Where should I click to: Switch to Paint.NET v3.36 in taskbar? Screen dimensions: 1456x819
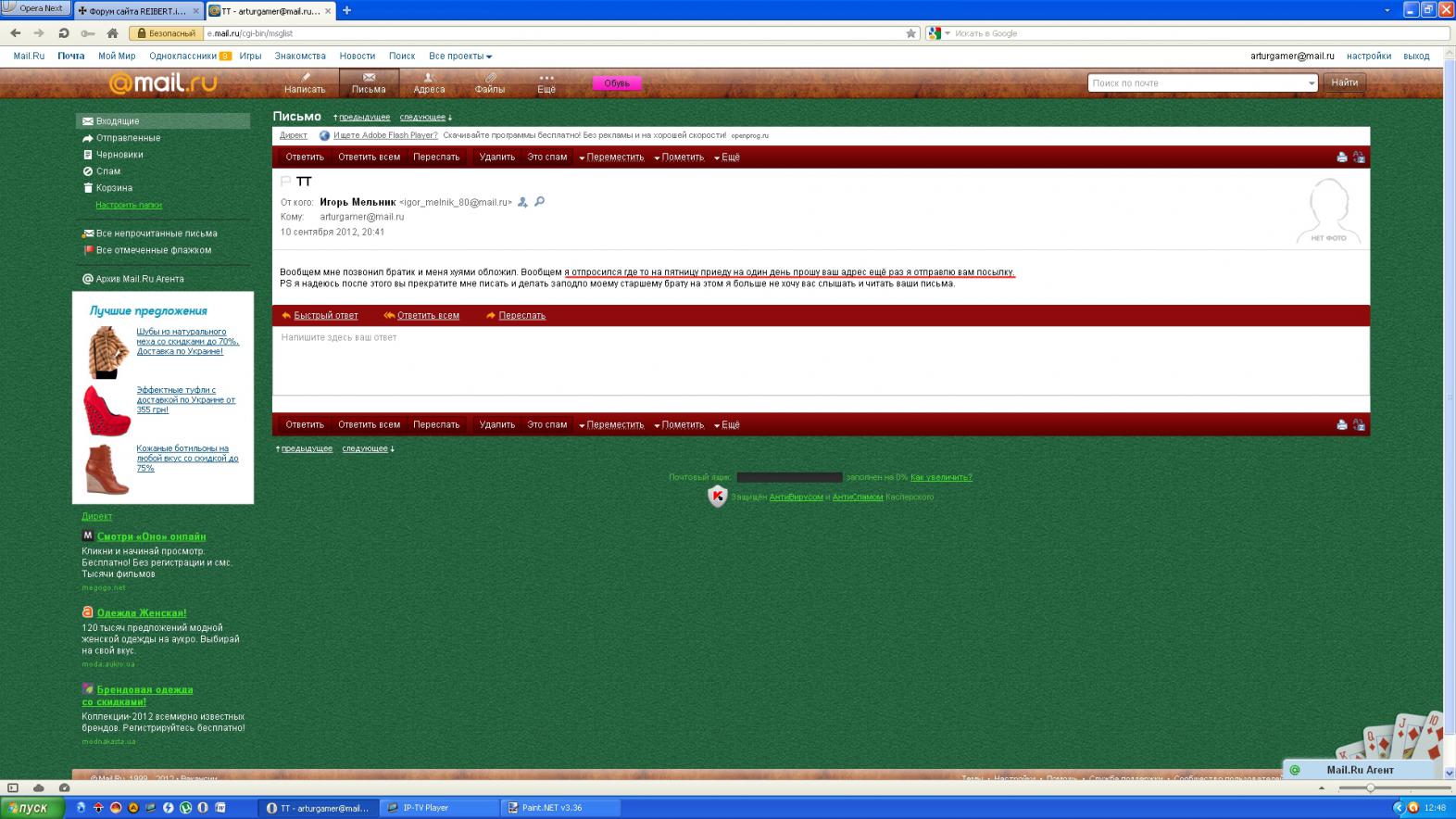point(560,808)
